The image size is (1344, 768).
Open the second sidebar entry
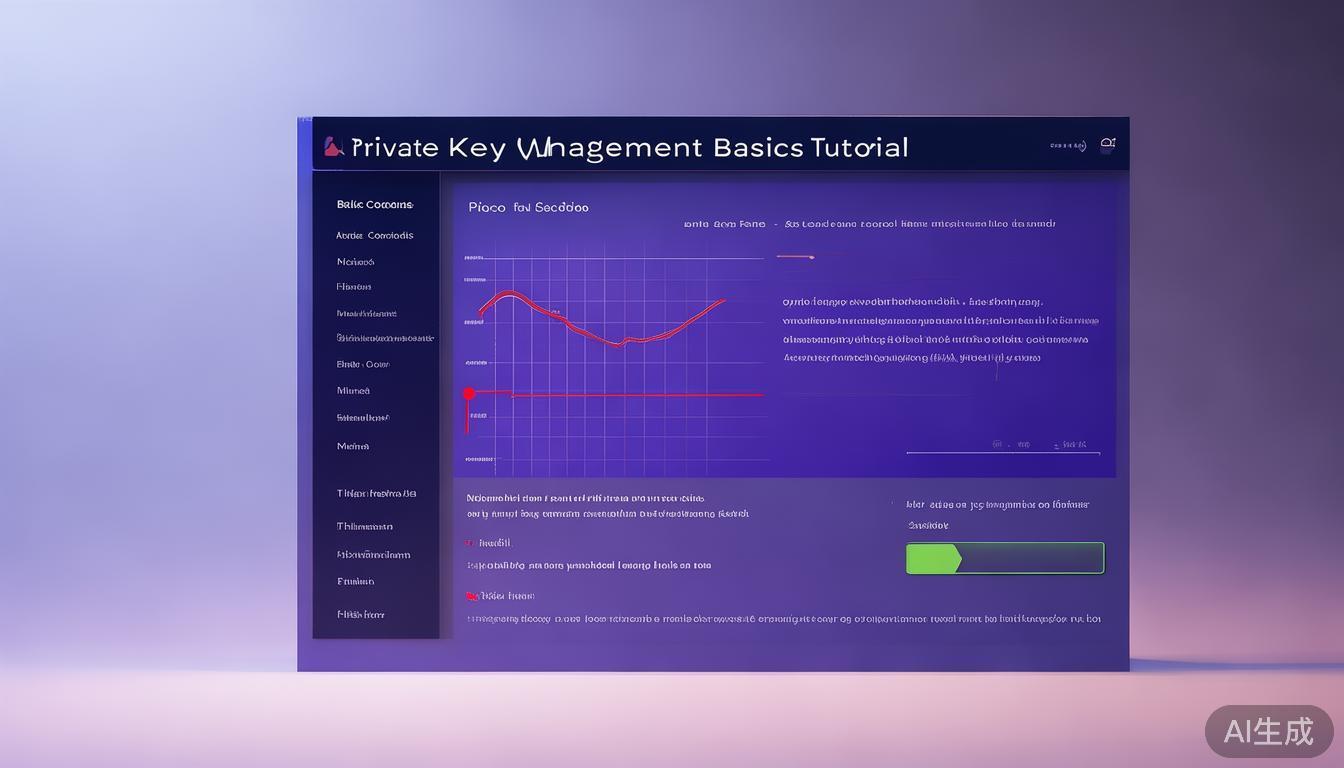pos(375,236)
